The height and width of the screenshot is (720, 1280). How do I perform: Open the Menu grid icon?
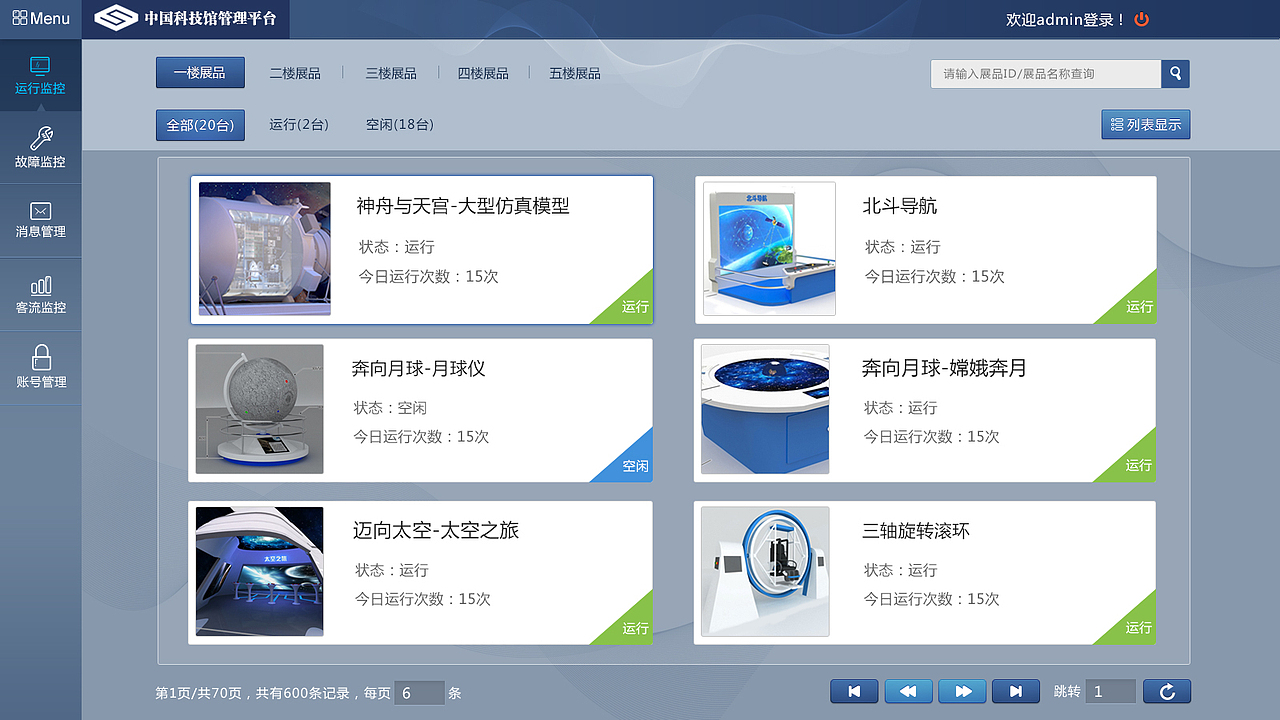coord(19,18)
